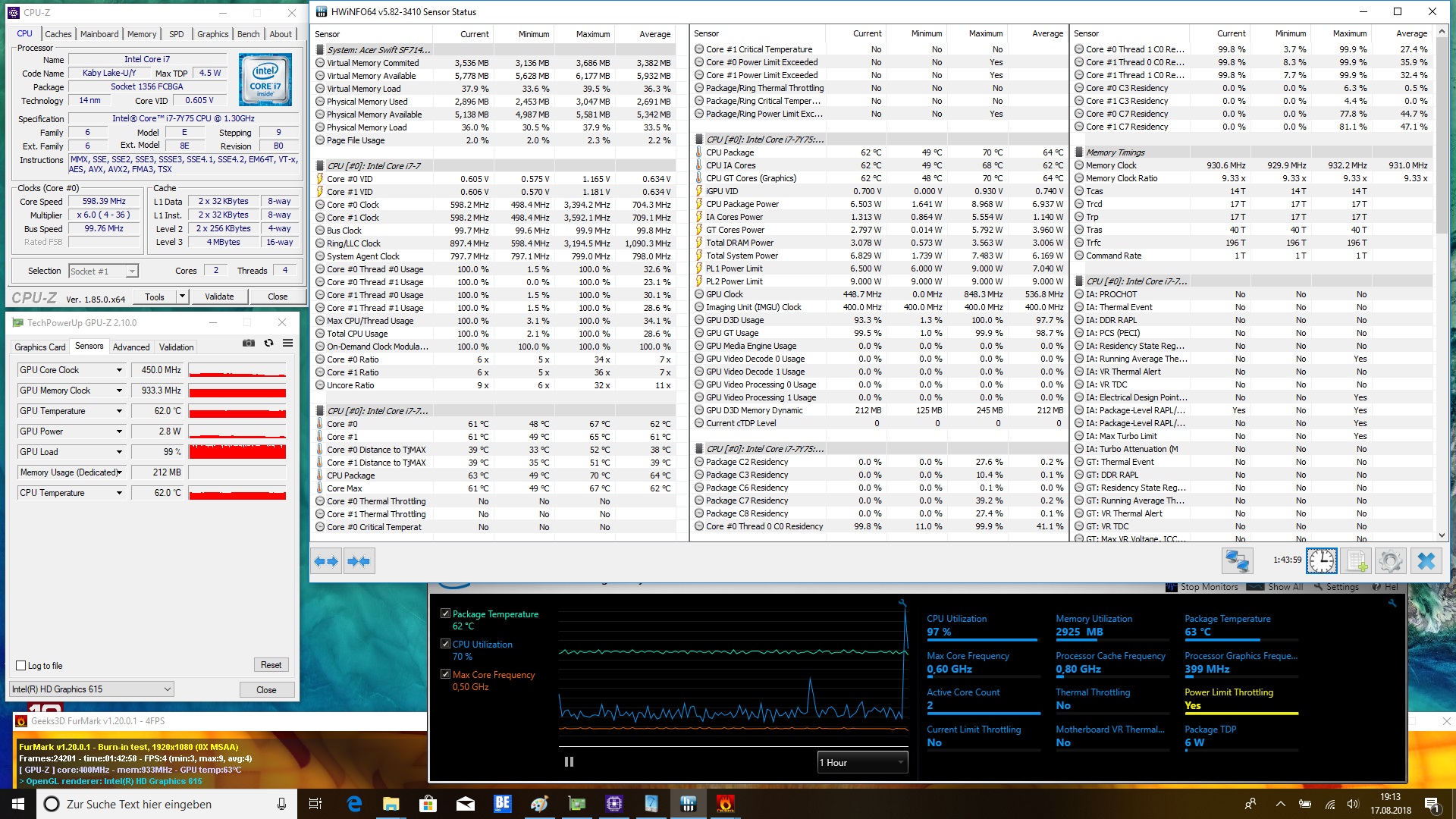
Task: Click the GPU Memory Clock red graph bar
Action: coord(237,391)
